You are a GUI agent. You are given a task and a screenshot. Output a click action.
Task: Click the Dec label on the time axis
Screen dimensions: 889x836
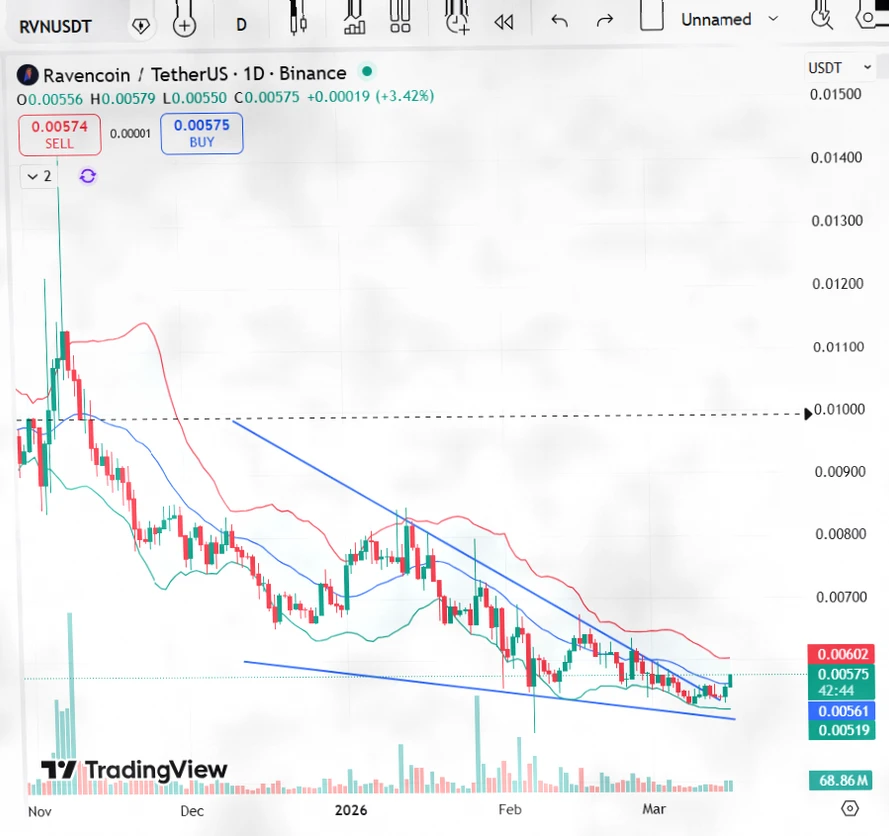192,811
